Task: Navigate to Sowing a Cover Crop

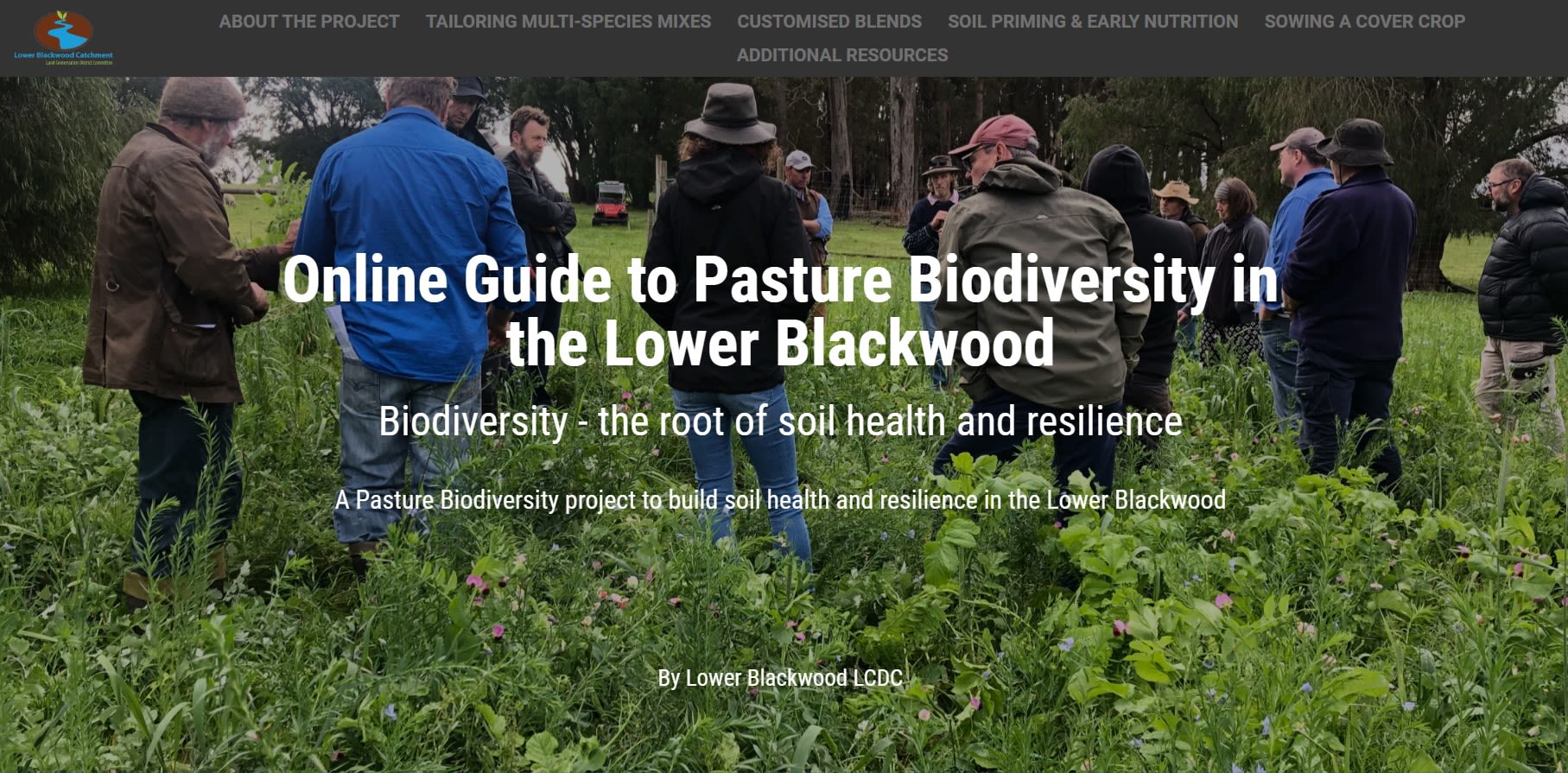Action: [1364, 22]
